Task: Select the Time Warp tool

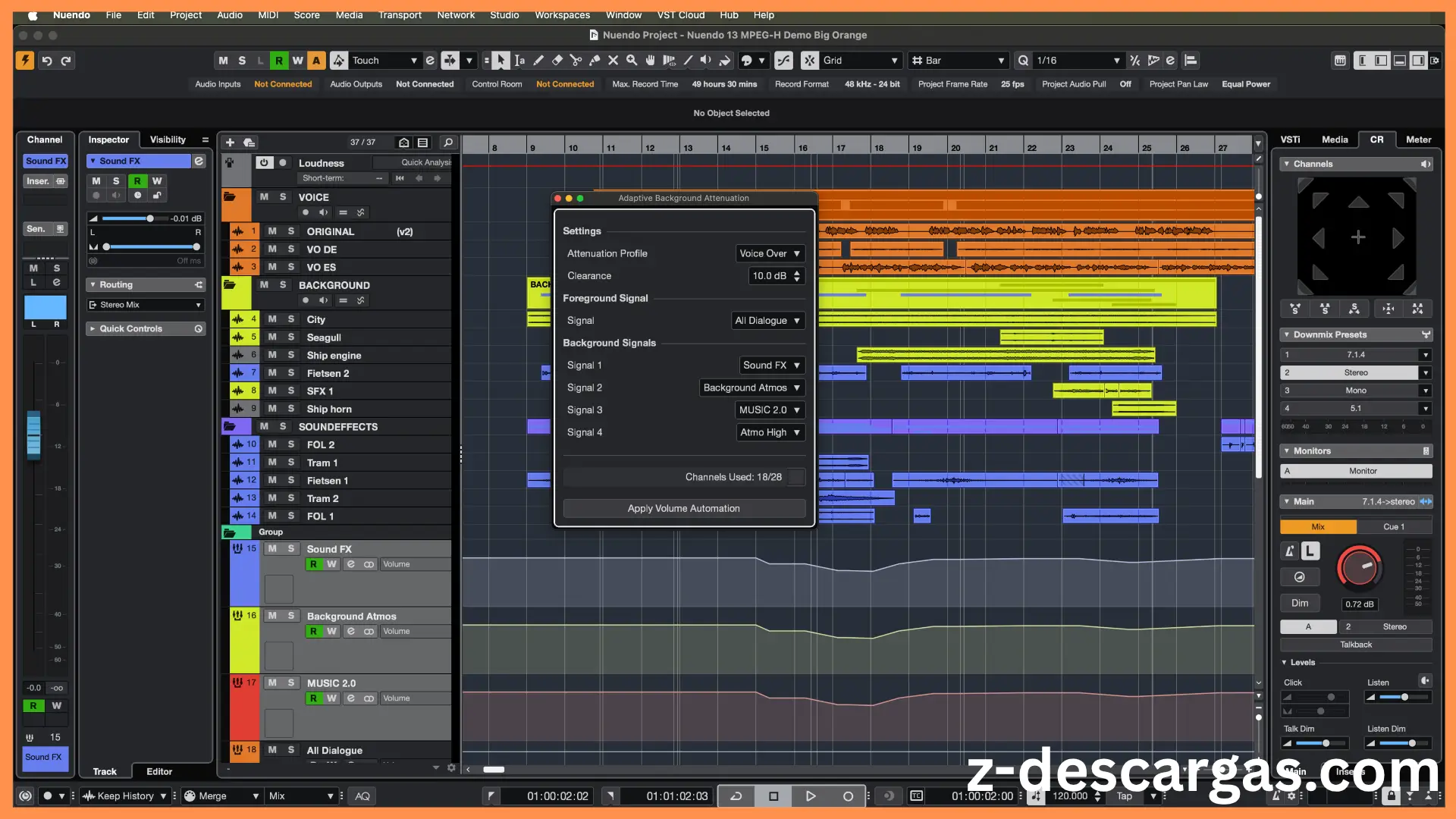Action: pos(669,61)
